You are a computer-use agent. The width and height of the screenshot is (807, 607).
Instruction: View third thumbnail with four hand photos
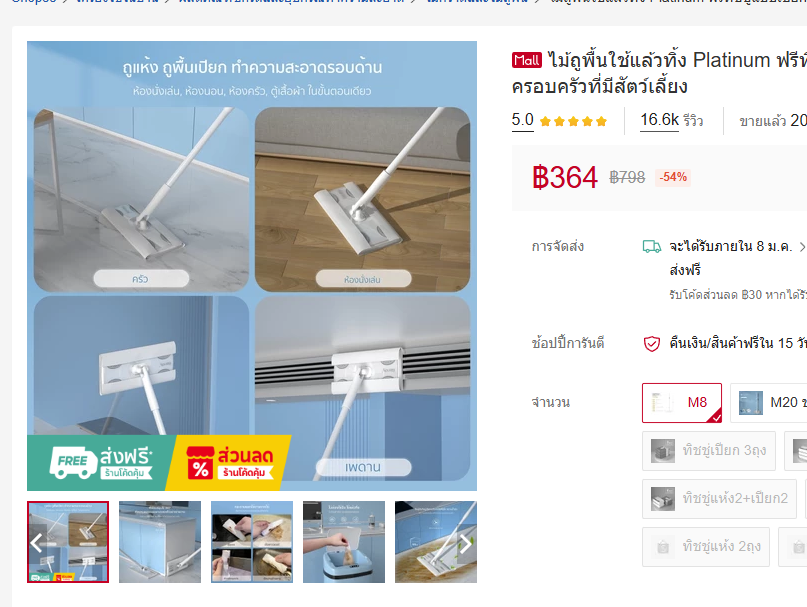252,542
